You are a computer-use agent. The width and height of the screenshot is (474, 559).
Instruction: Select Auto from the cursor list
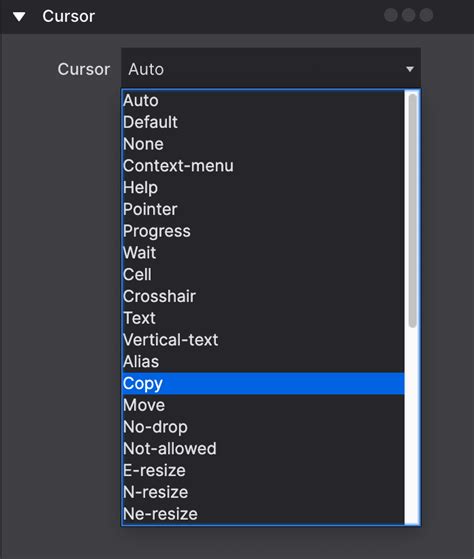pos(263,101)
